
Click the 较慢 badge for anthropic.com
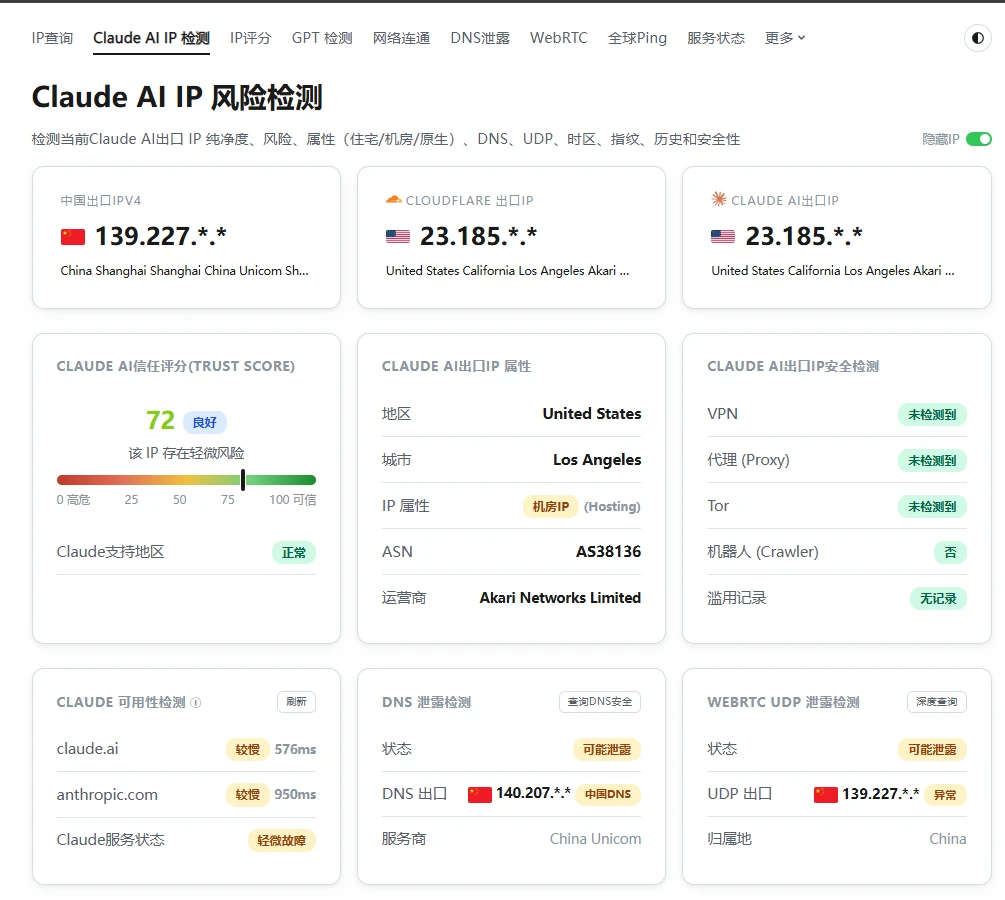[247, 795]
